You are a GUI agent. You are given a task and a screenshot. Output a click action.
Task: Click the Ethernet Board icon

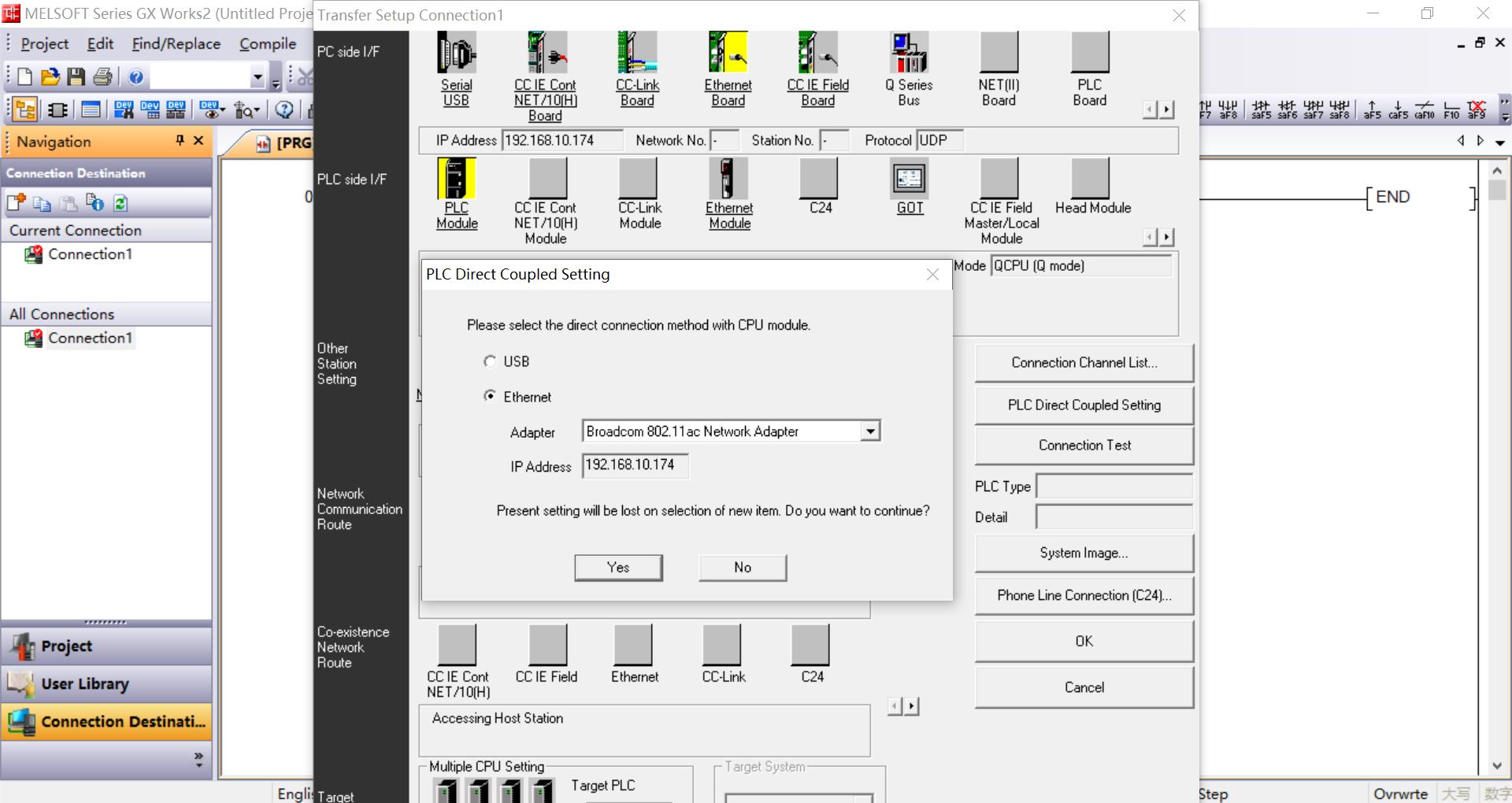pos(728,54)
